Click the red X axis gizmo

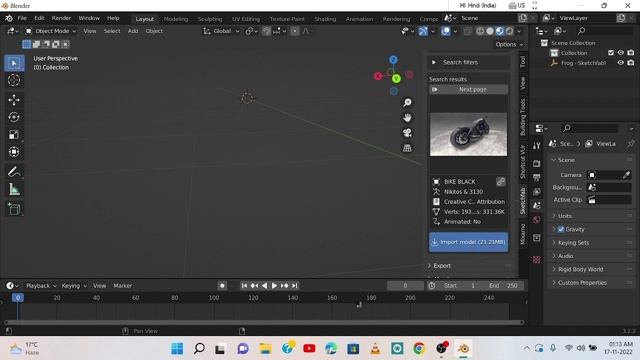click(378, 76)
